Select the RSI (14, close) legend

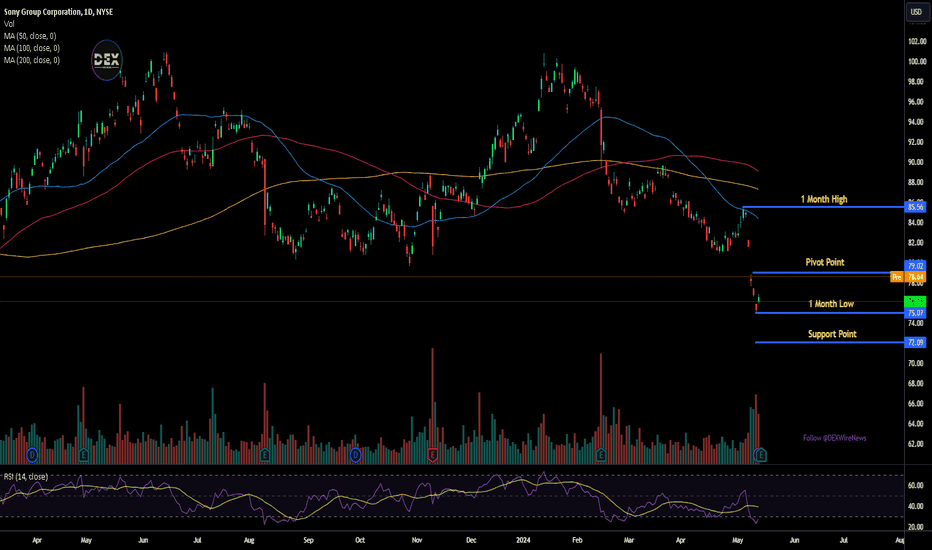point(26,477)
